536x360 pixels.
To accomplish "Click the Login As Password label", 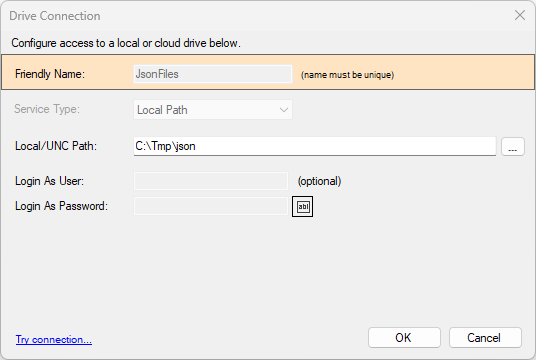I will [x=62, y=206].
